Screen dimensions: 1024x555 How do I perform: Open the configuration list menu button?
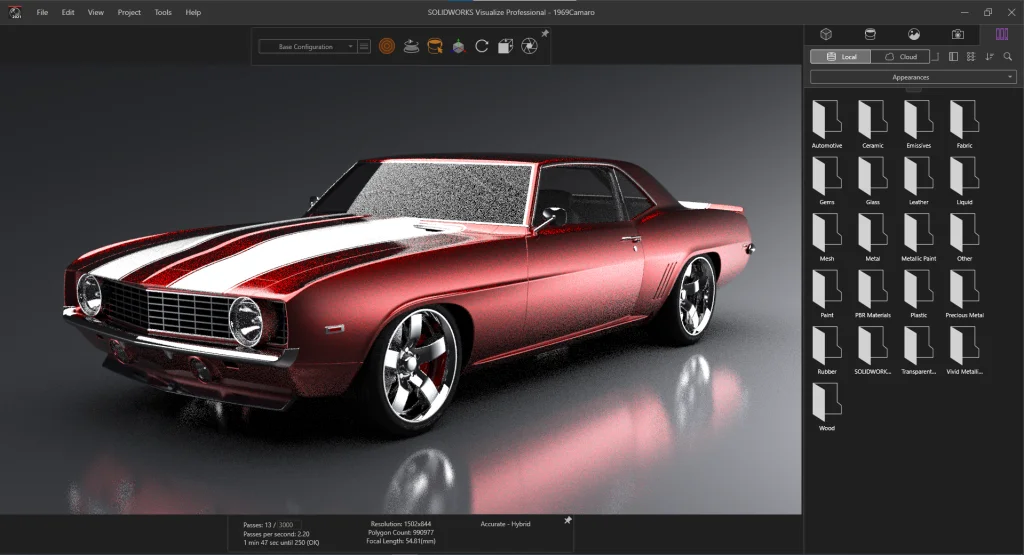pyautogui.click(x=364, y=46)
